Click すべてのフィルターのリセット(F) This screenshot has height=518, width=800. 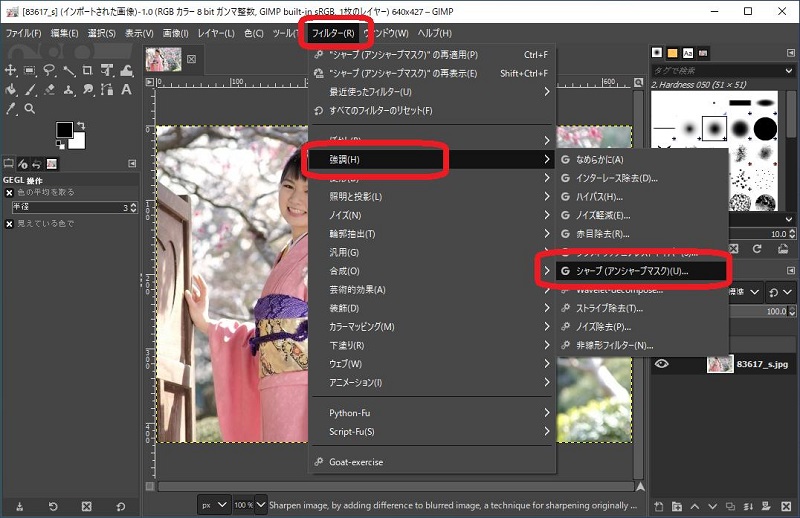pos(380,109)
